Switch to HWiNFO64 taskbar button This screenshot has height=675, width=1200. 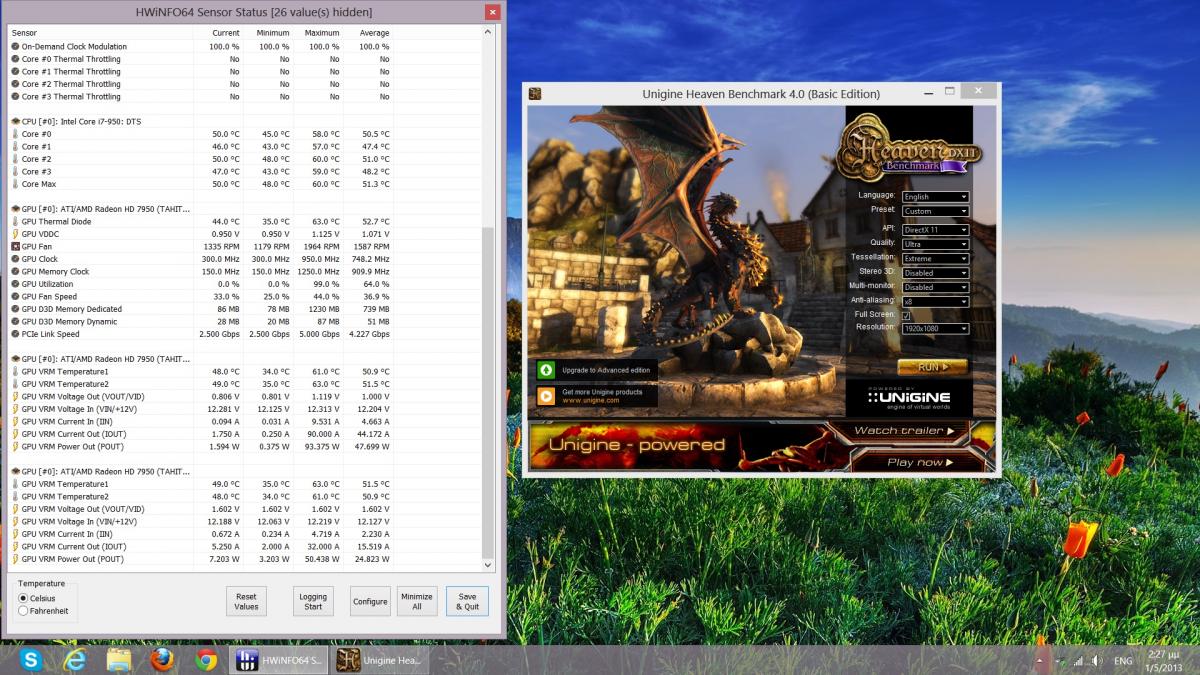279,660
